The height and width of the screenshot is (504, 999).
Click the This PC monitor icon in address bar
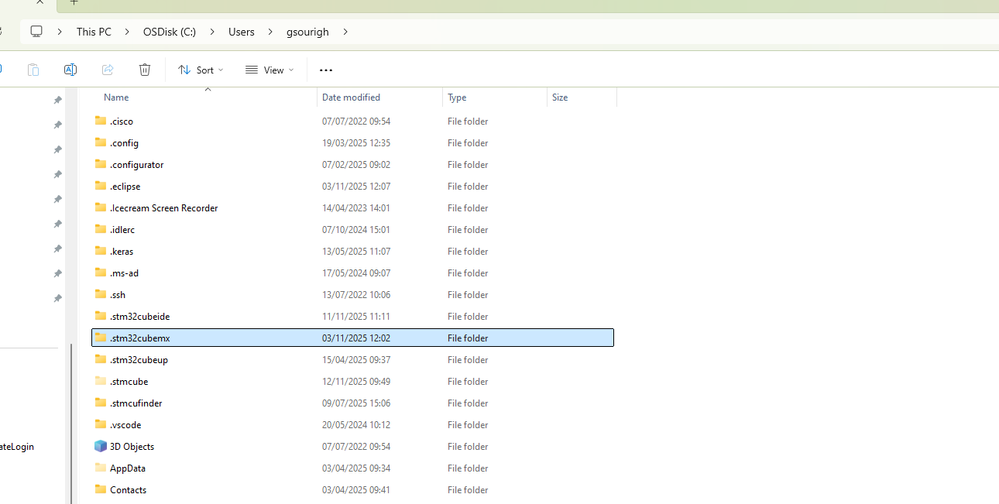36,31
